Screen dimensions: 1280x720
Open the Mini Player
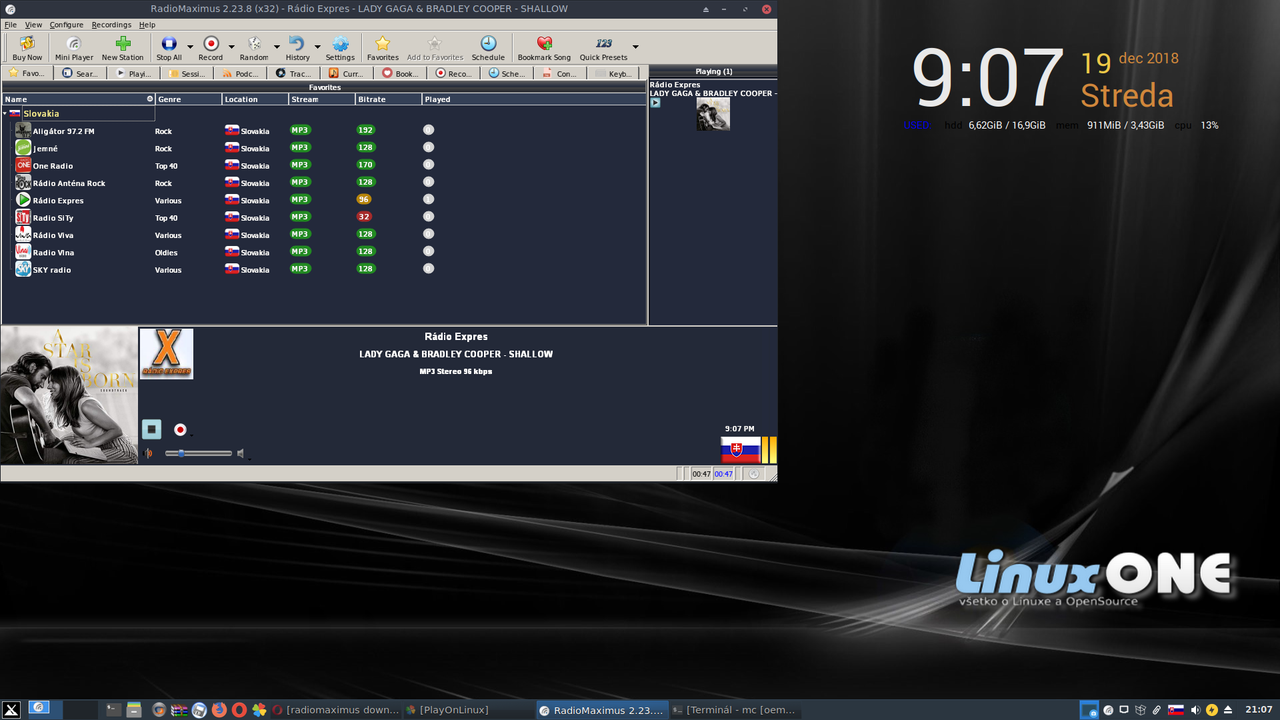pos(74,47)
